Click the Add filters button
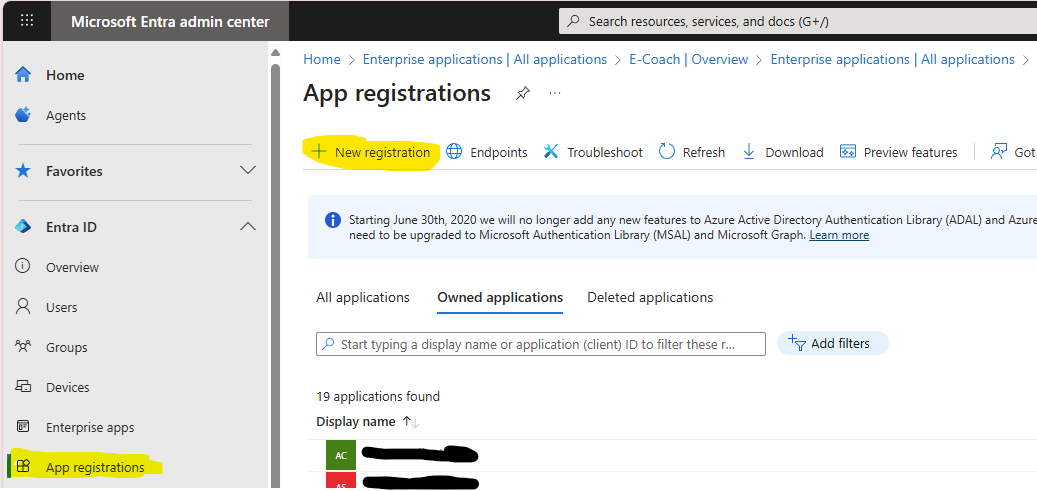Image resolution: width=1037 pixels, height=491 pixels. (x=832, y=343)
